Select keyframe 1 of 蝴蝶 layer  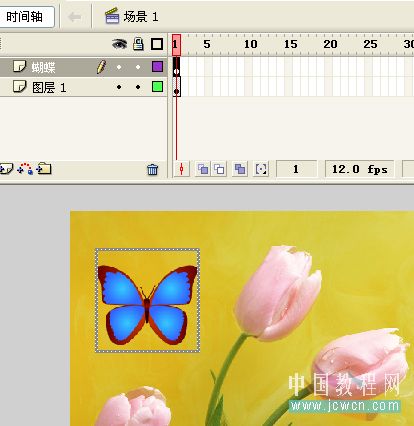pyautogui.click(x=176, y=67)
